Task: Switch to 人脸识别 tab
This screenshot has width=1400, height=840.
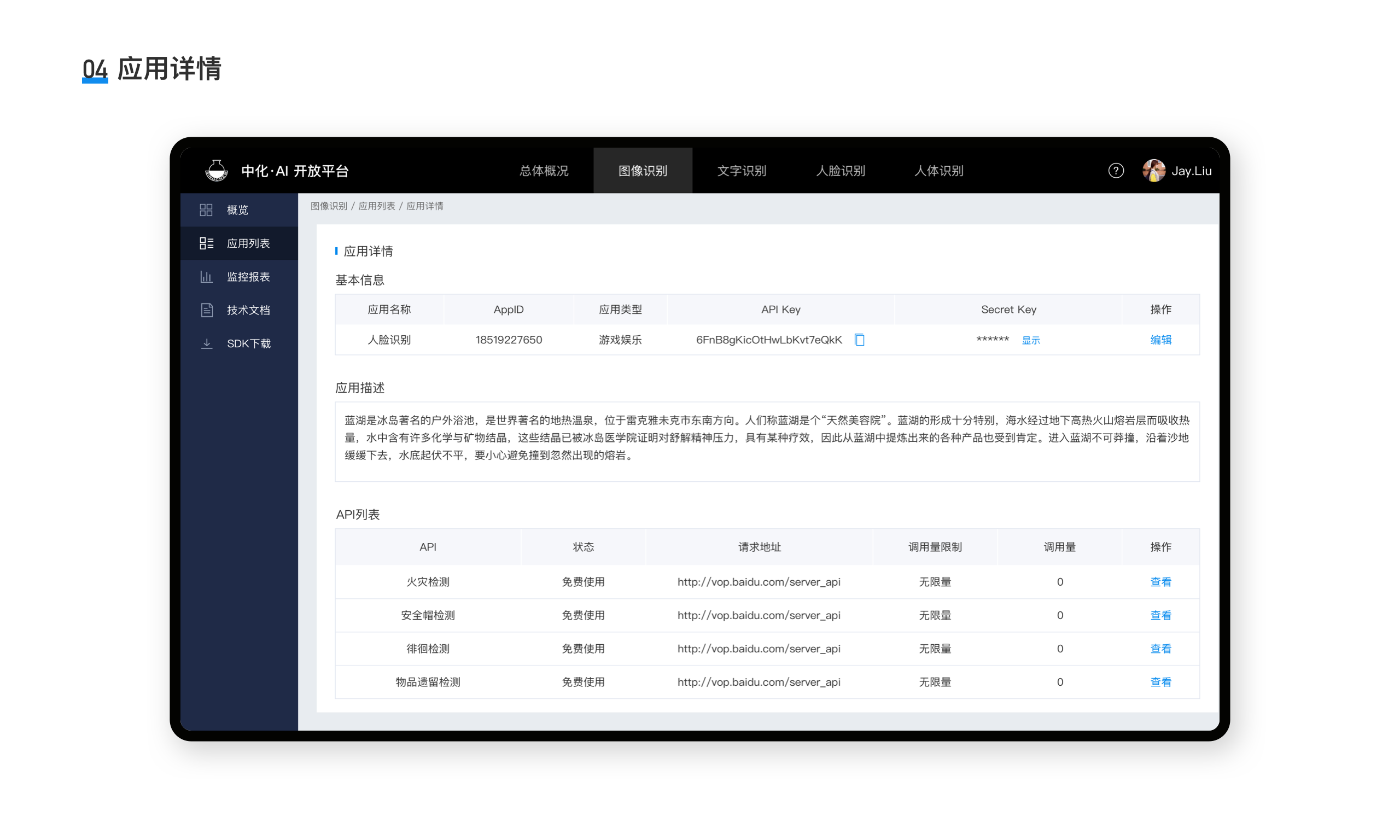Action: tap(841, 171)
